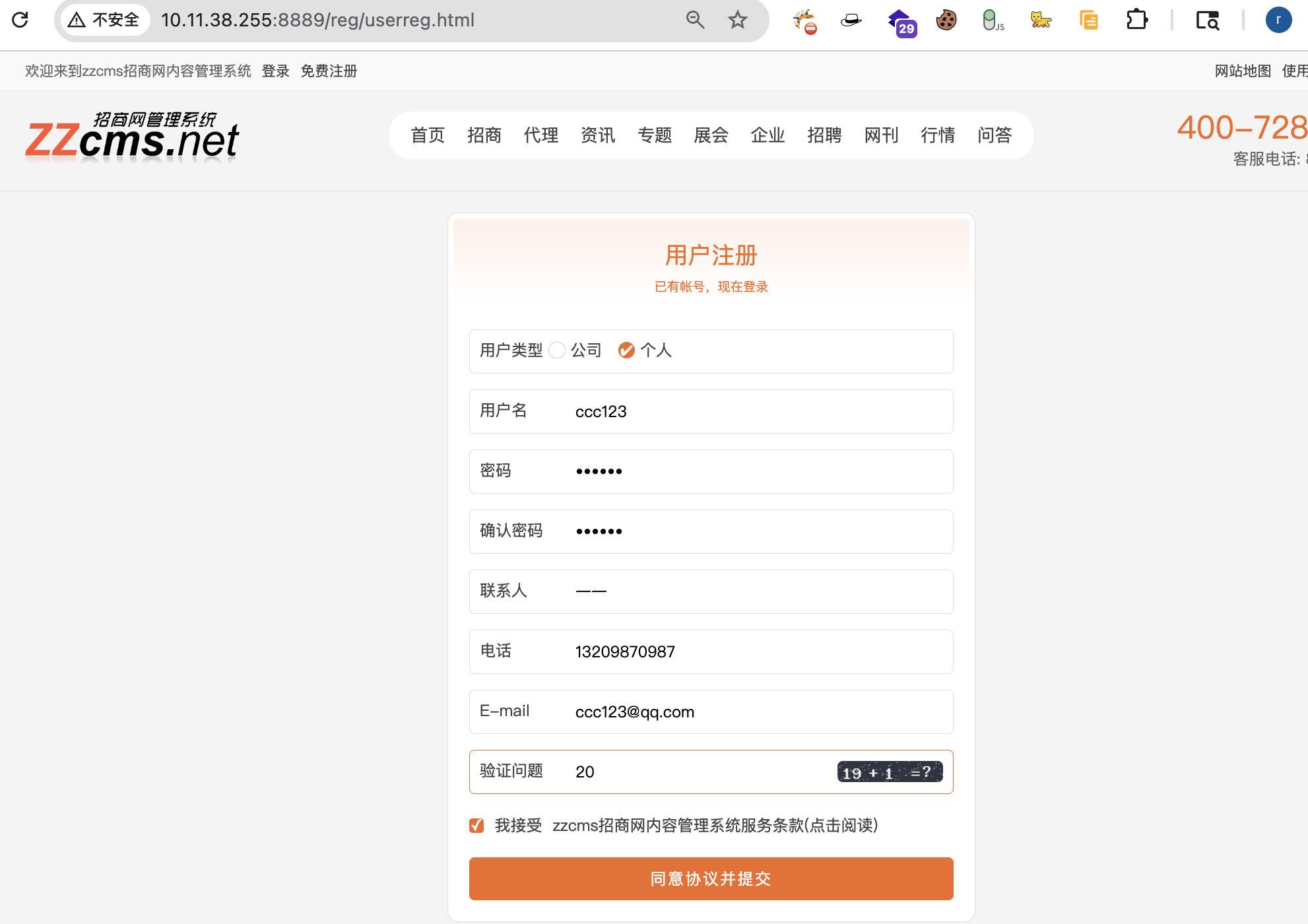
Task: Open the browser extensions puzzle menu
Action: tap(1137, 20)
